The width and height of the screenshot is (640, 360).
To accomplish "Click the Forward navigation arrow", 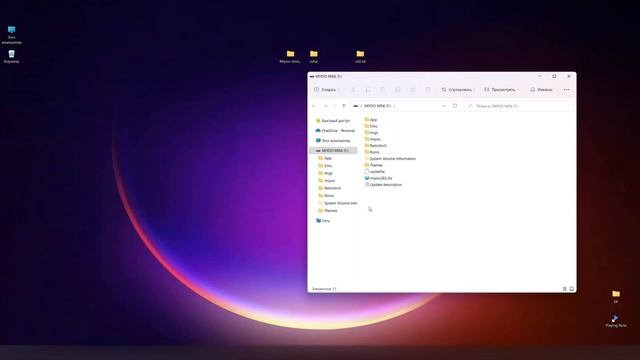I will 326,106.
